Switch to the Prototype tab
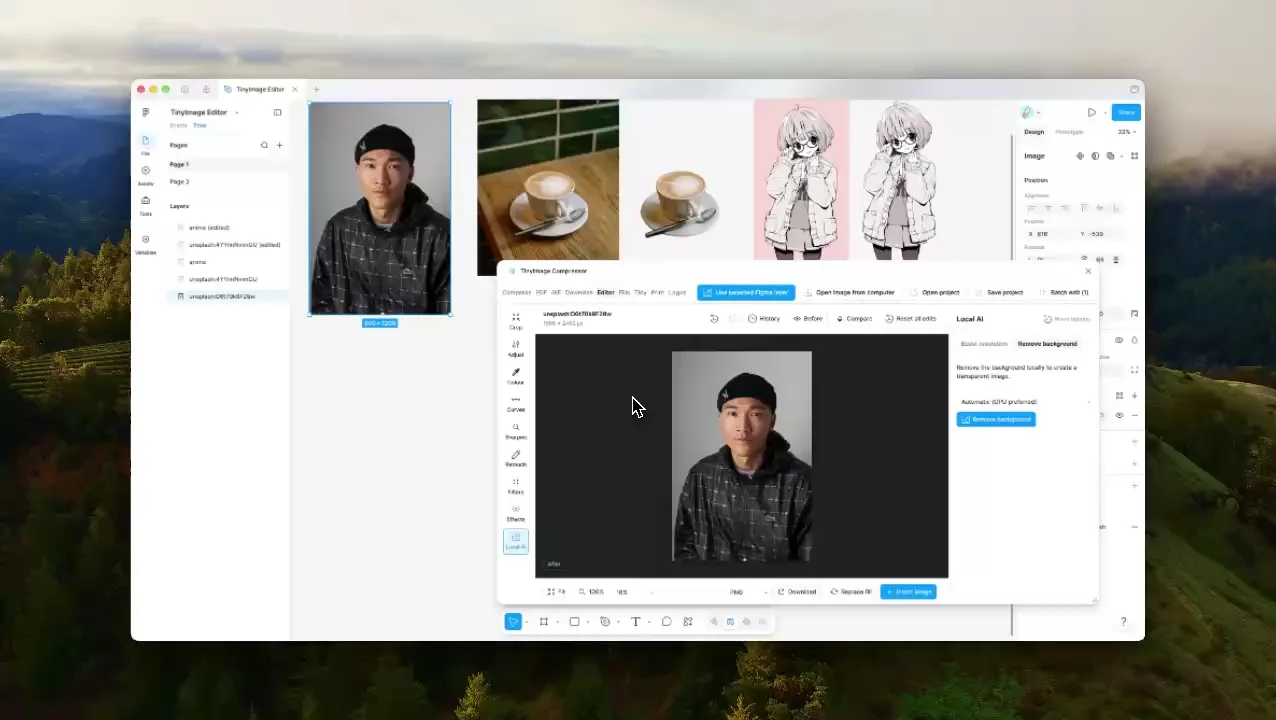The image size is (1276, 720). point(1069,132)
